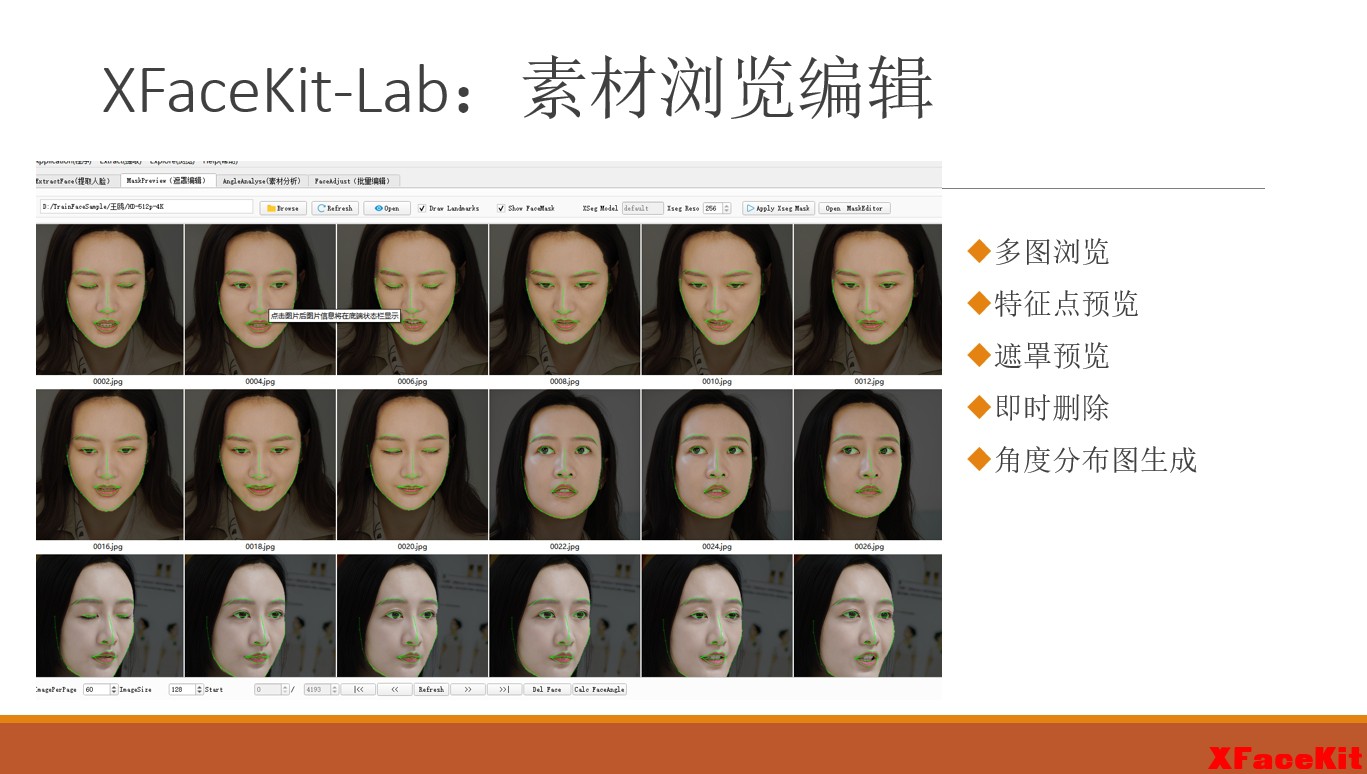Screen dimensions: 1367x774
Task: Switch to the ExtractFace tab
Action: pos(76,181)
